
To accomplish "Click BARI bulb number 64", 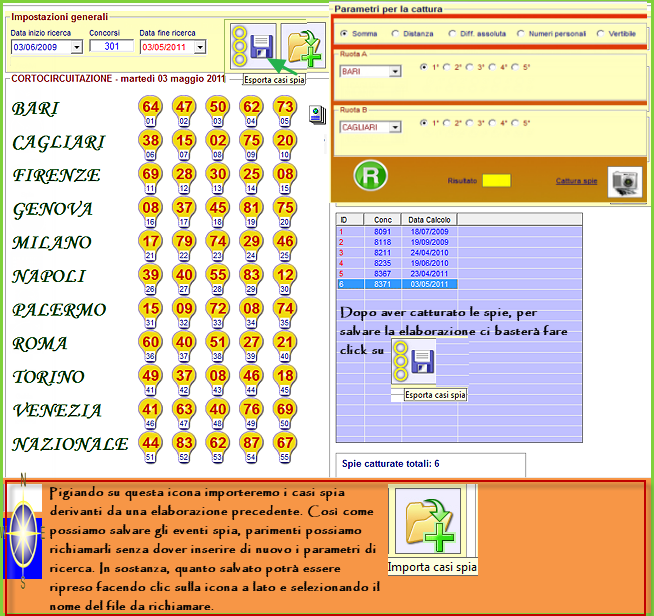I will point(150,111).
